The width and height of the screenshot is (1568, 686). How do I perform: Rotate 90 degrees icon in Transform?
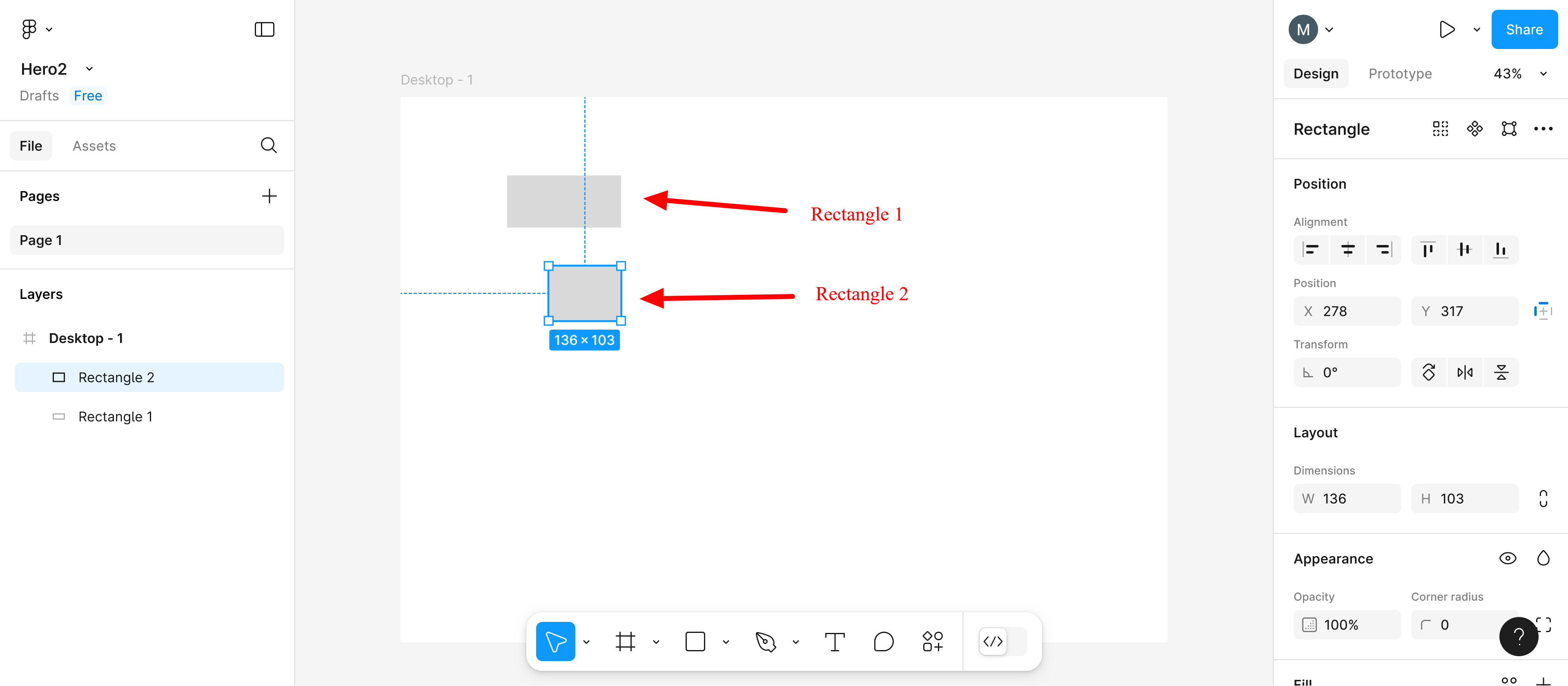(1428, 372)
